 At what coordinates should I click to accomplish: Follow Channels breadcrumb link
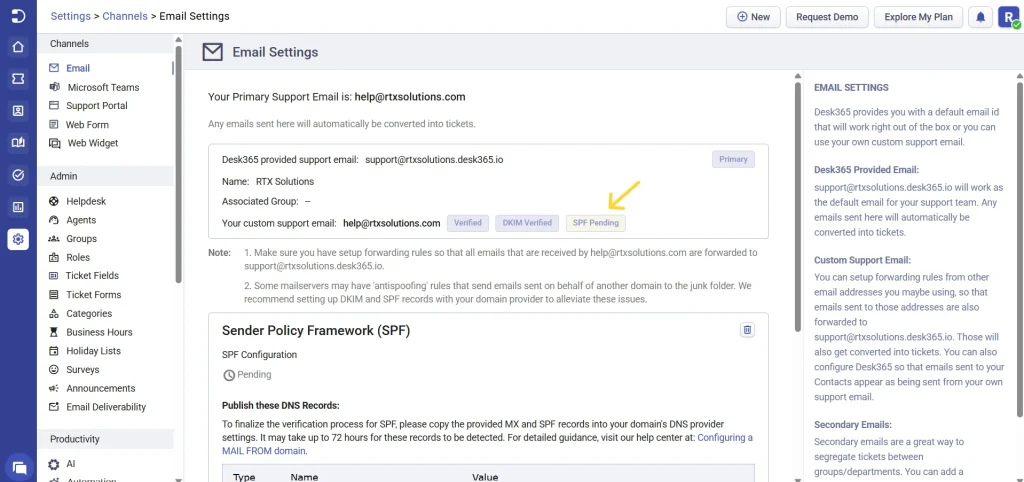(x=125, y=16)
